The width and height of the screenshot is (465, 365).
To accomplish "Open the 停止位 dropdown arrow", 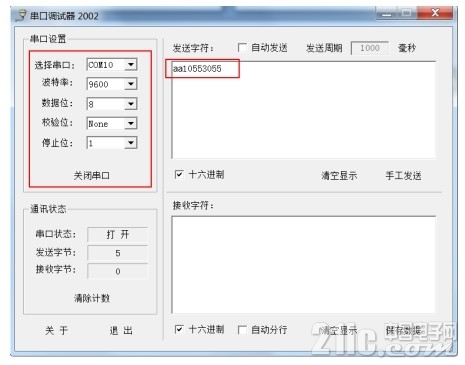I will (131, 143).
